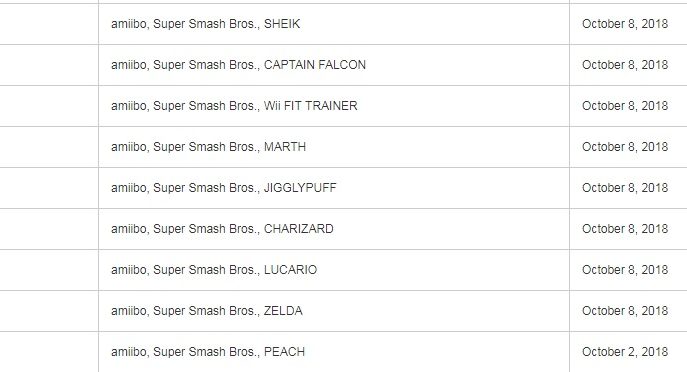Click the date in JIGGLYPUFF row
Image resolution: width=687 pixels, height=372 pixels.
[x=625, y=188]
